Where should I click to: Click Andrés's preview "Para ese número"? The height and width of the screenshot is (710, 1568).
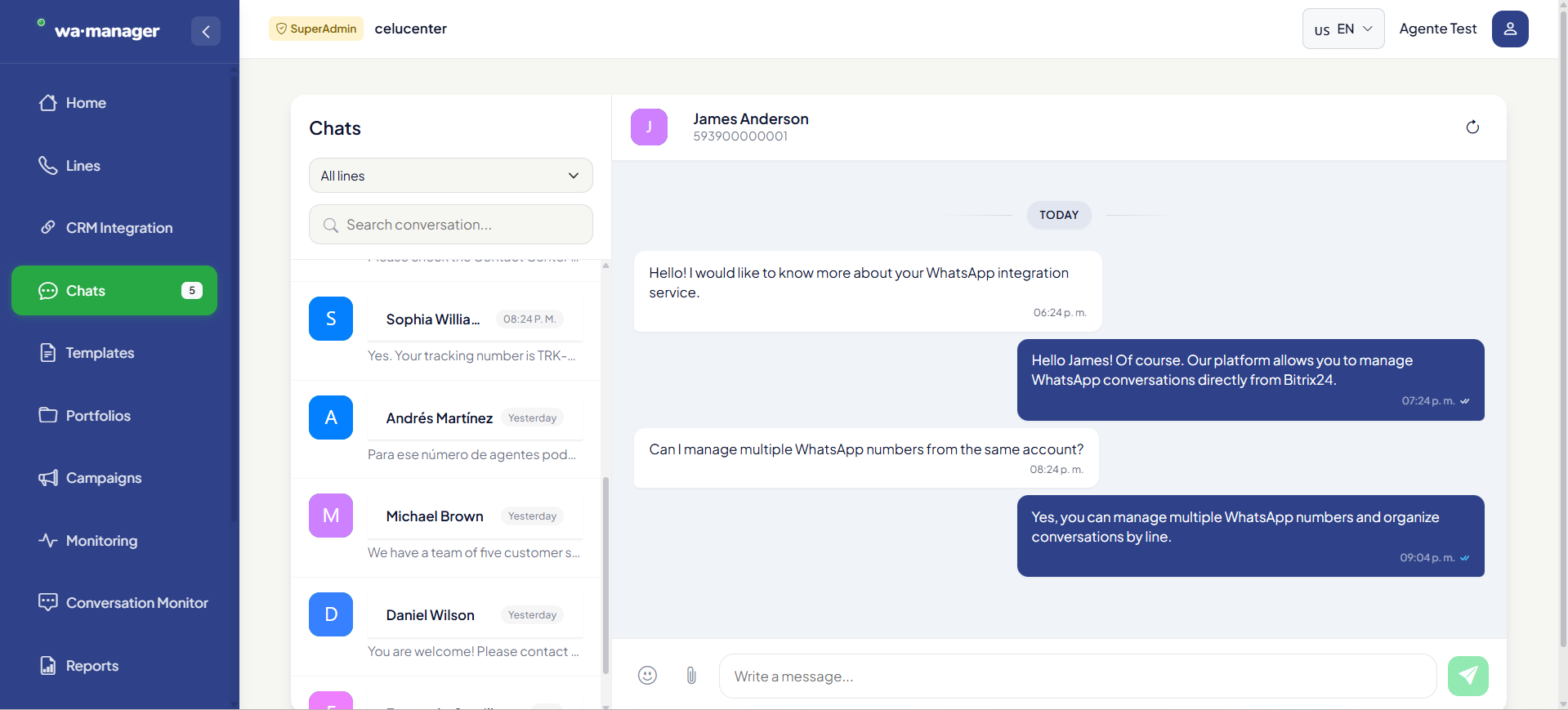coord(472,455)
